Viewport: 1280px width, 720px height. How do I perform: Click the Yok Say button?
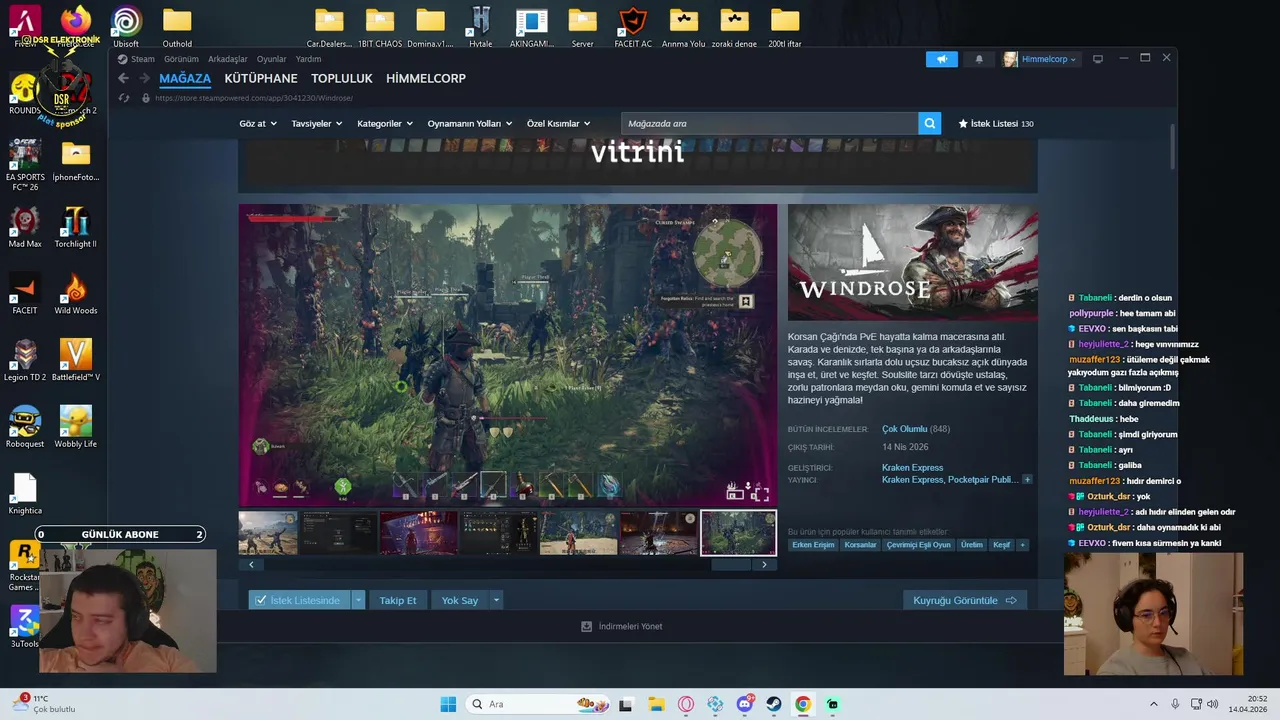pyautogui.click(x=460, y=600)
